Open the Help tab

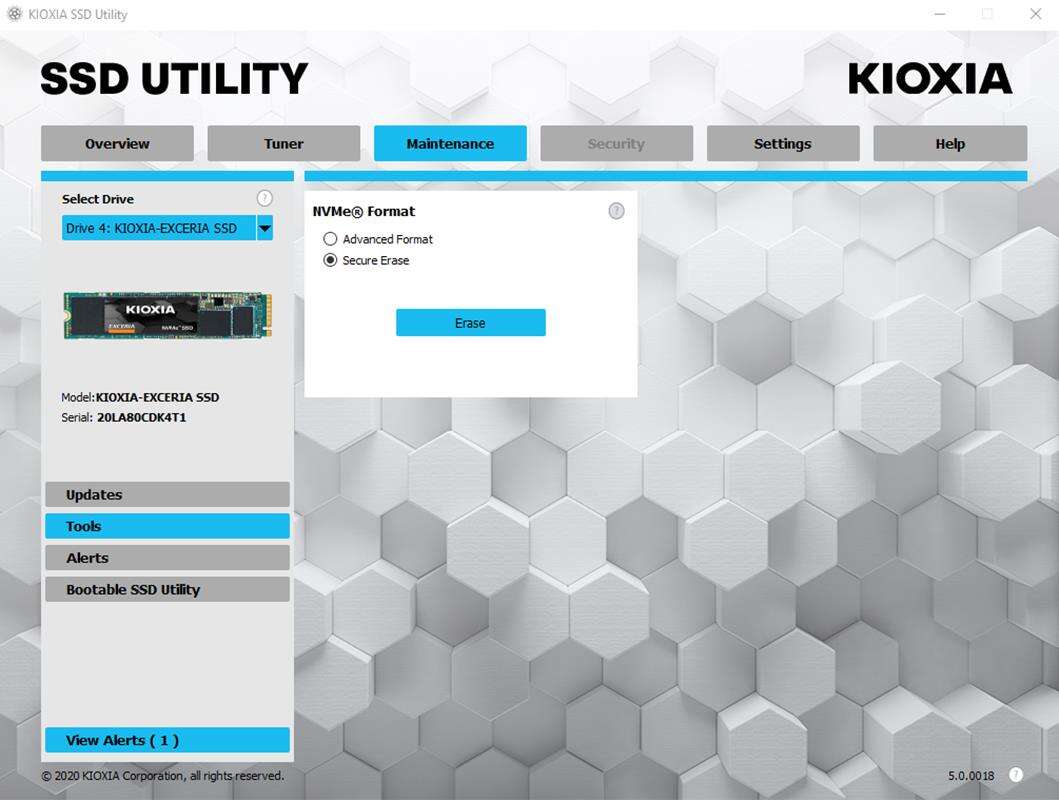[949, 144]
